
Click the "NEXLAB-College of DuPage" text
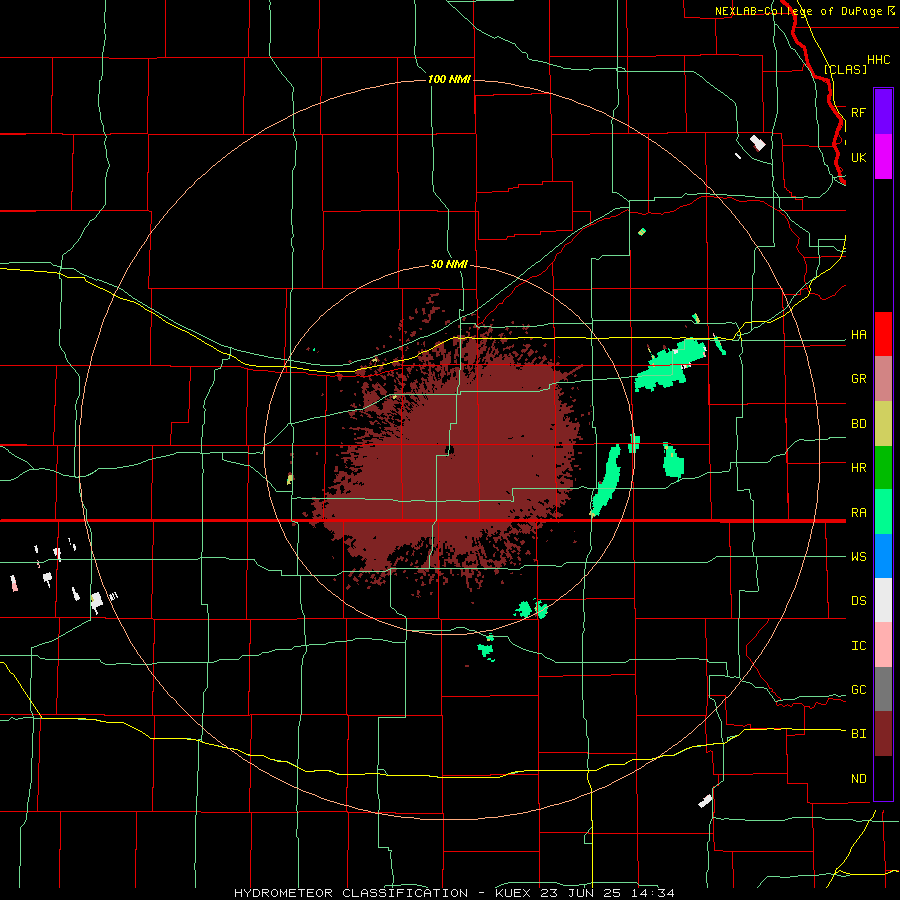pos(800,11)
